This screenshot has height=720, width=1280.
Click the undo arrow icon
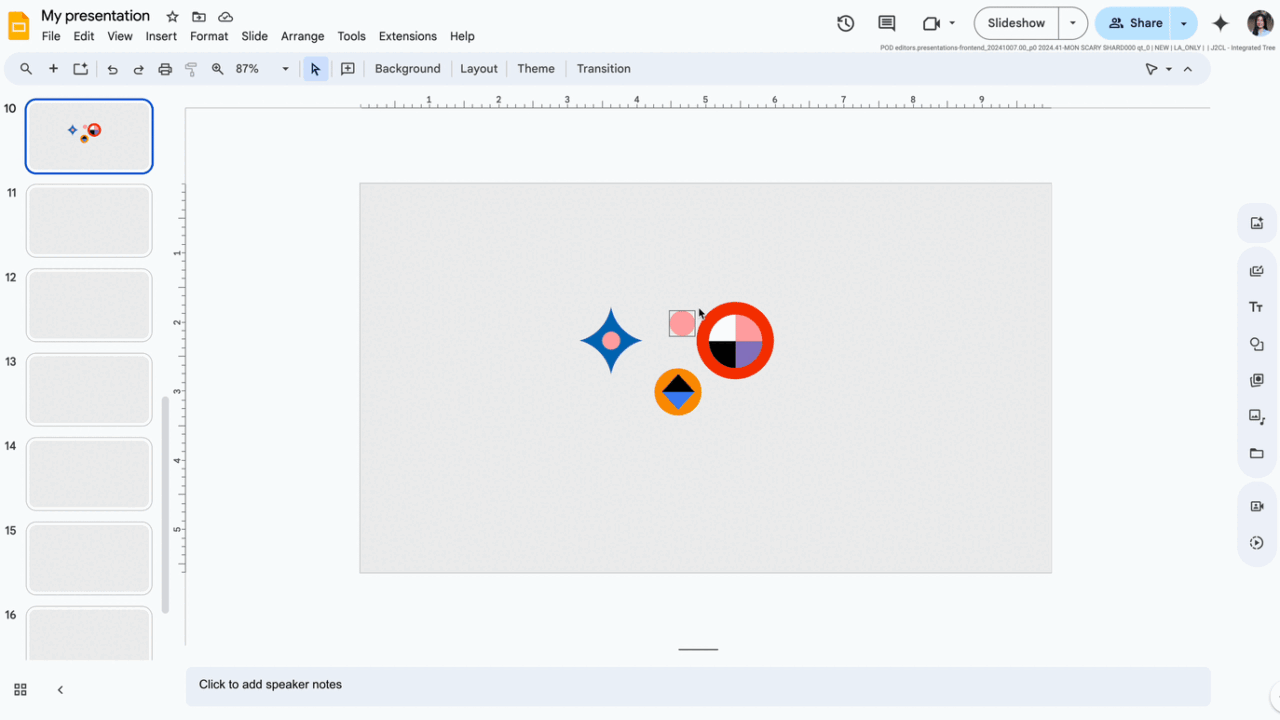point(112,69)
